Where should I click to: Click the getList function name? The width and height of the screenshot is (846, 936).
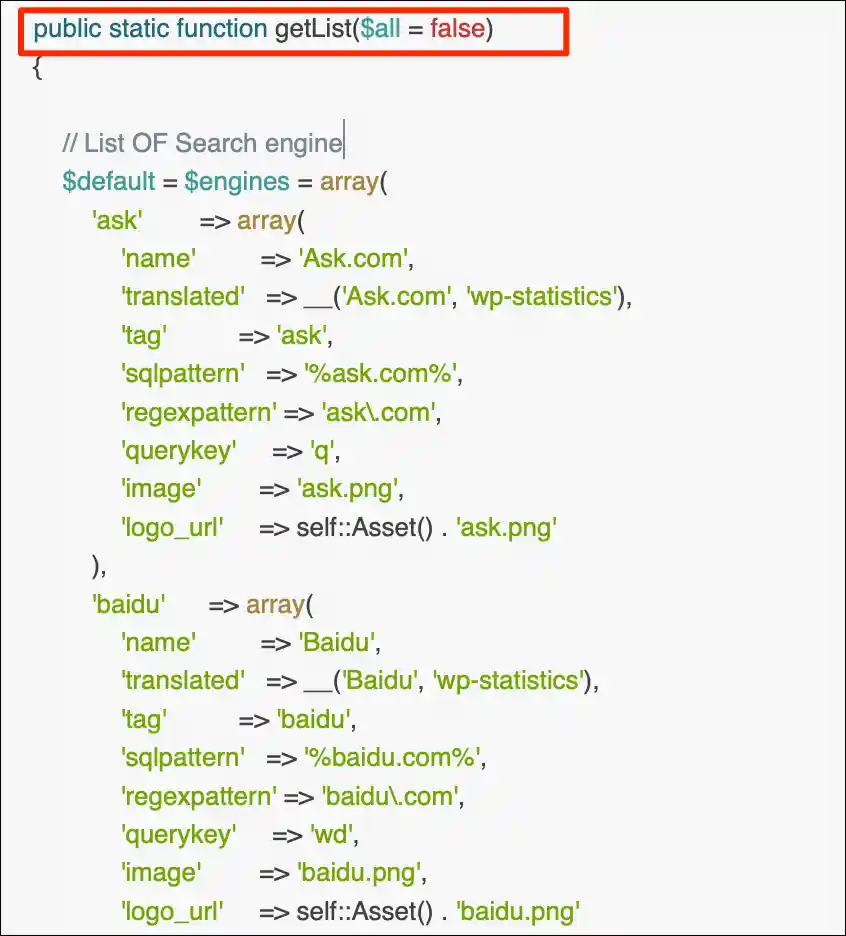tap(313, 29)
